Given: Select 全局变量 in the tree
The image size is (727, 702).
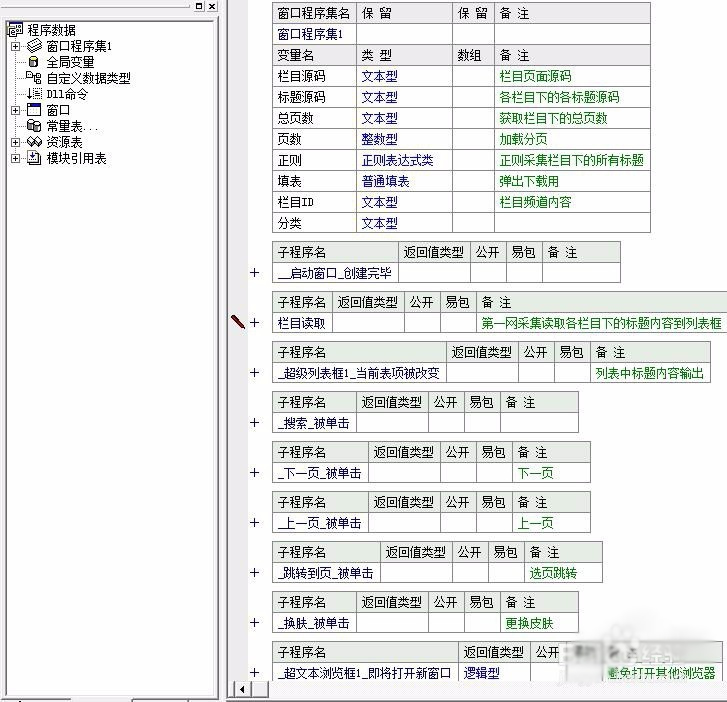Looking at the screenshot, I should [70, 62].
